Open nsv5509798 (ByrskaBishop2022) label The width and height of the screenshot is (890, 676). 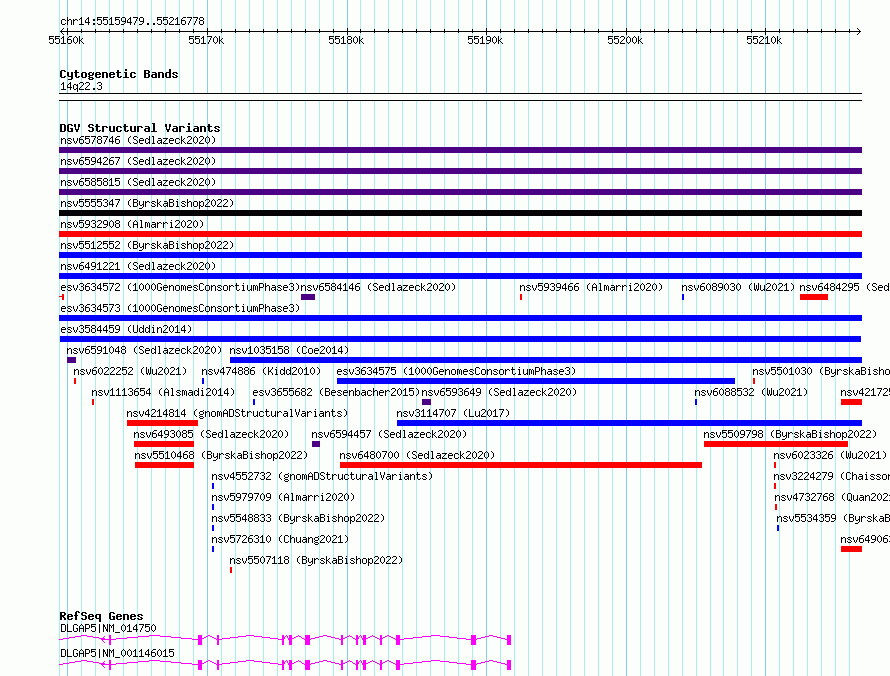790,434
